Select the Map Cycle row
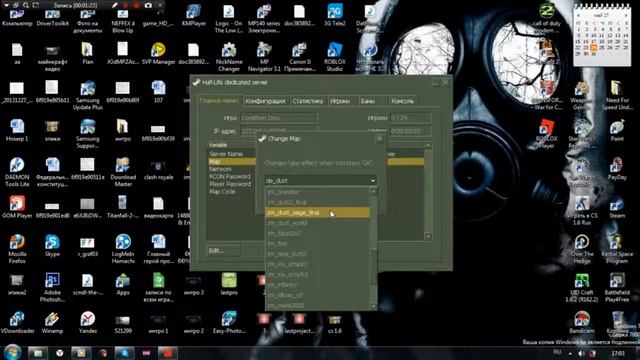This screenshot has width=640, height=360. coord(231,191)
